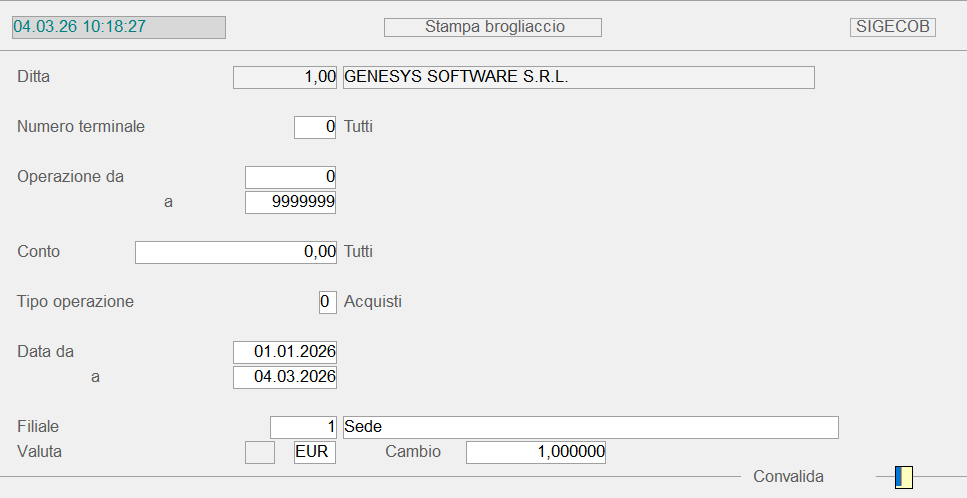Click the Acquisti operation type description

coord(373,302)
